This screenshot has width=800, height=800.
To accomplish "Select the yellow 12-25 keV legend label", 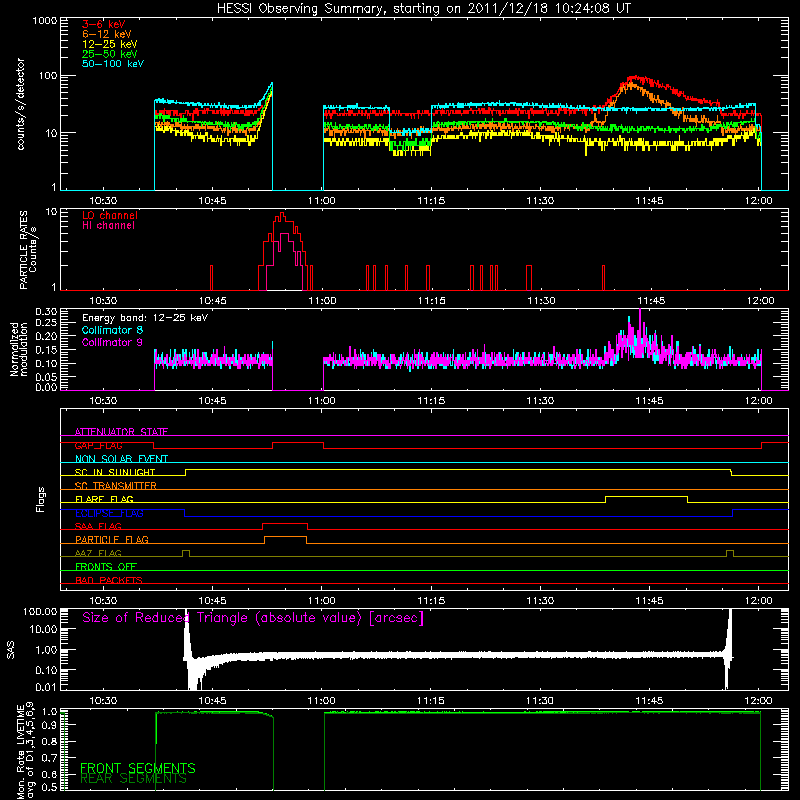I will click(x=110, y=44).
